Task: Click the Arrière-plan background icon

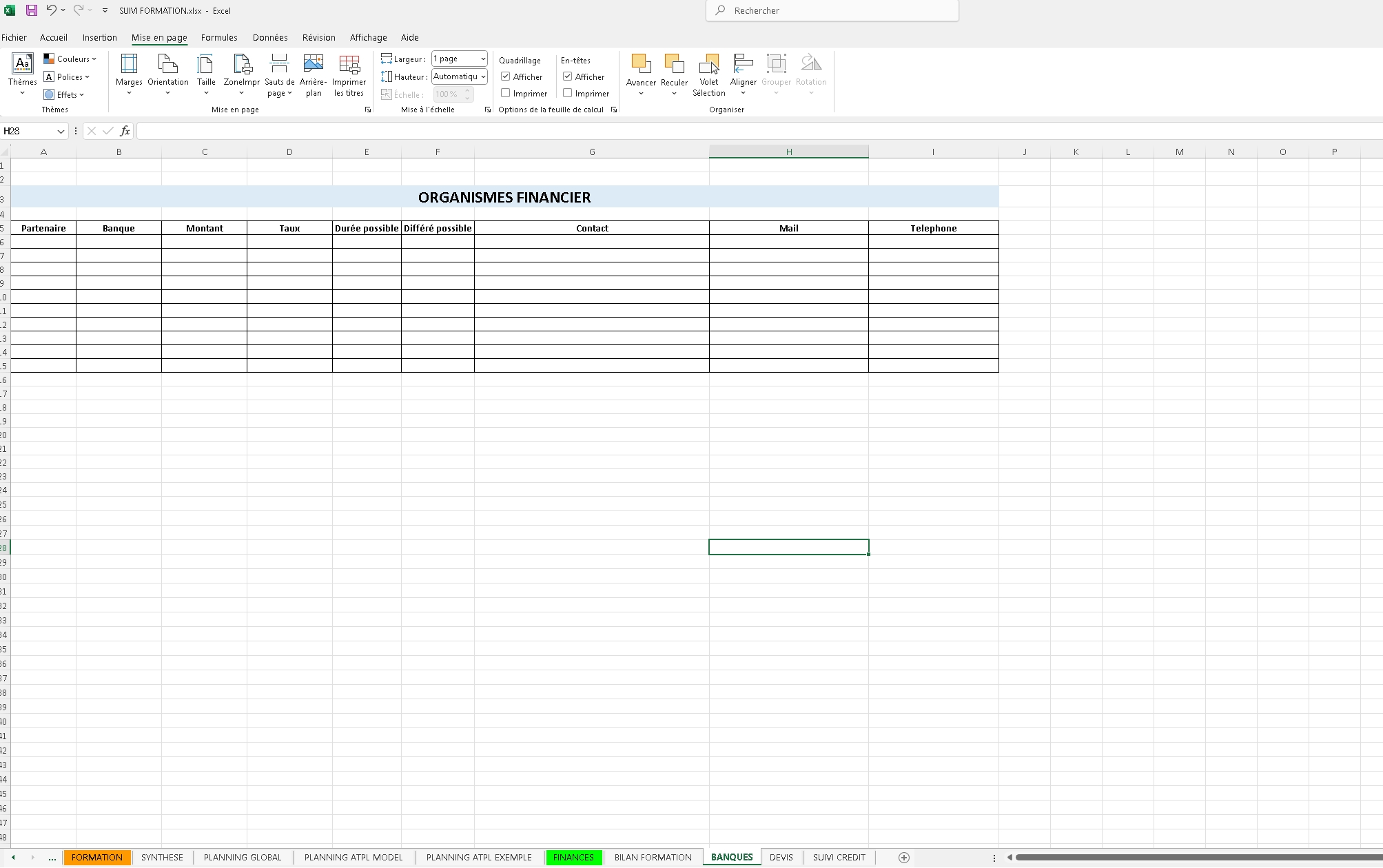Action: pyautogui.click(x=313, y=64)
